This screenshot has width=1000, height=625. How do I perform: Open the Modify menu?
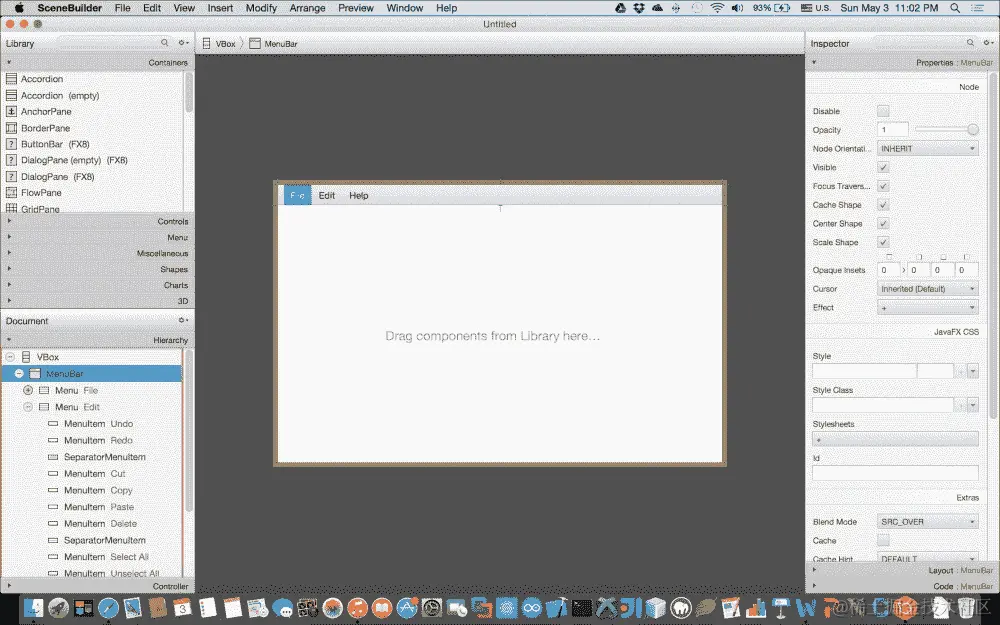[261, 8]
